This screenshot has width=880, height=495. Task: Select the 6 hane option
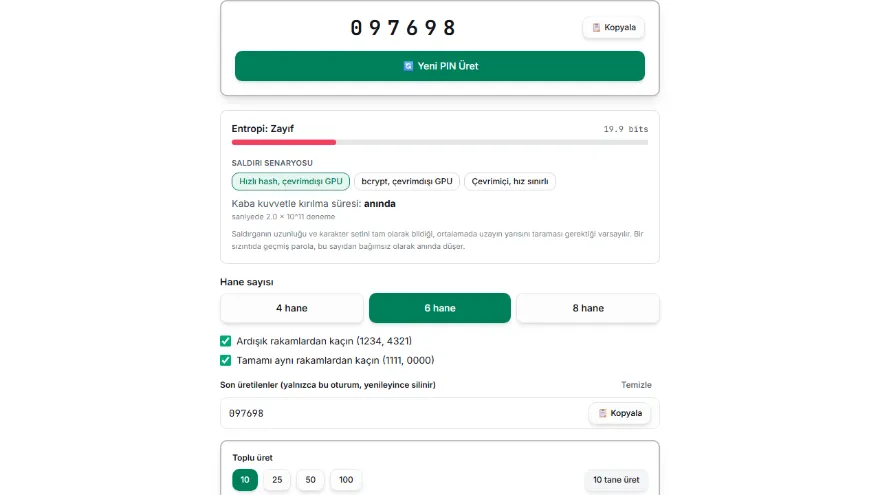click(x=440, y=308)
